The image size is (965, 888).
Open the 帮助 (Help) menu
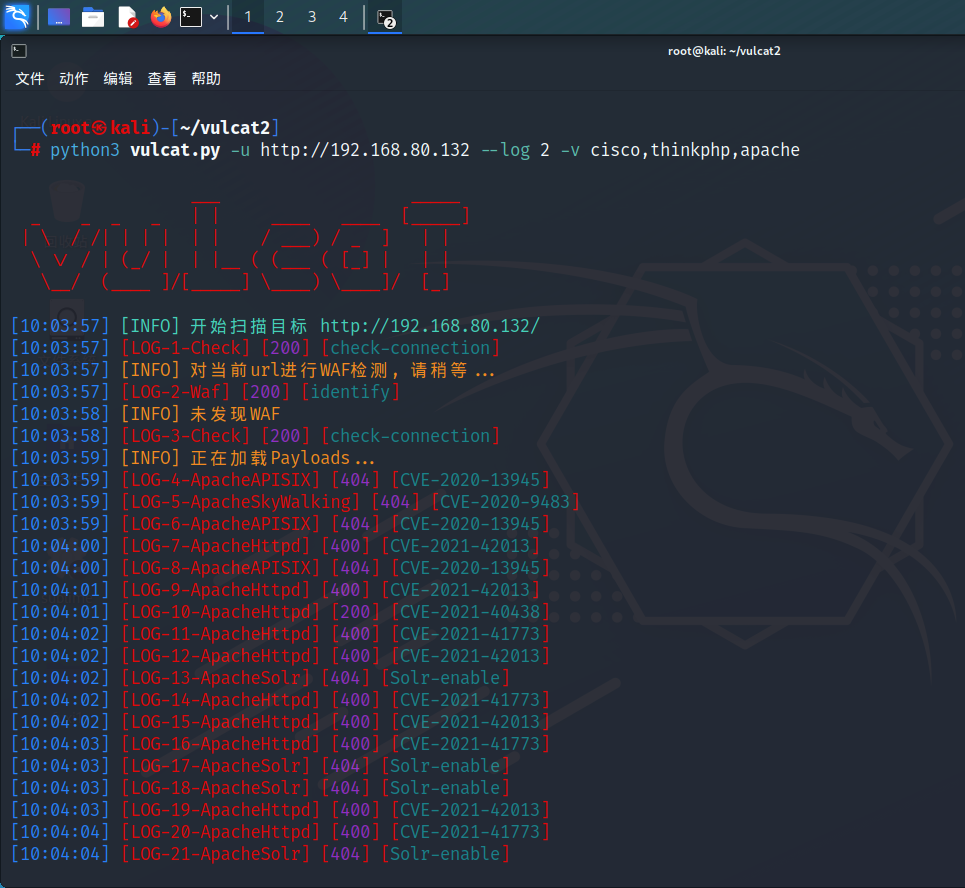pyautogui.click(x=206, y=79)
